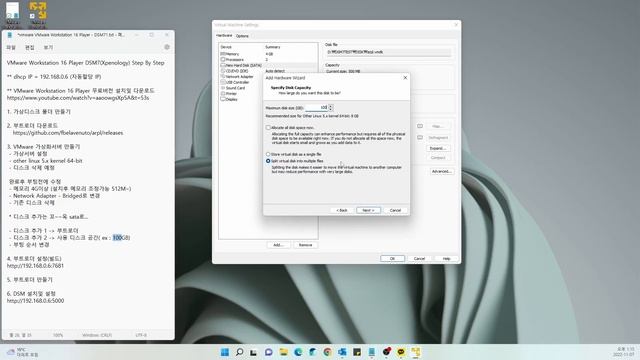Click the Disk file path field

pos(389,52)
